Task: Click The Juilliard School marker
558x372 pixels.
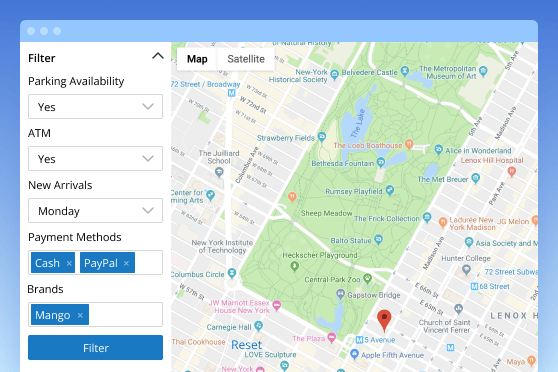Action: pos(219,172)
